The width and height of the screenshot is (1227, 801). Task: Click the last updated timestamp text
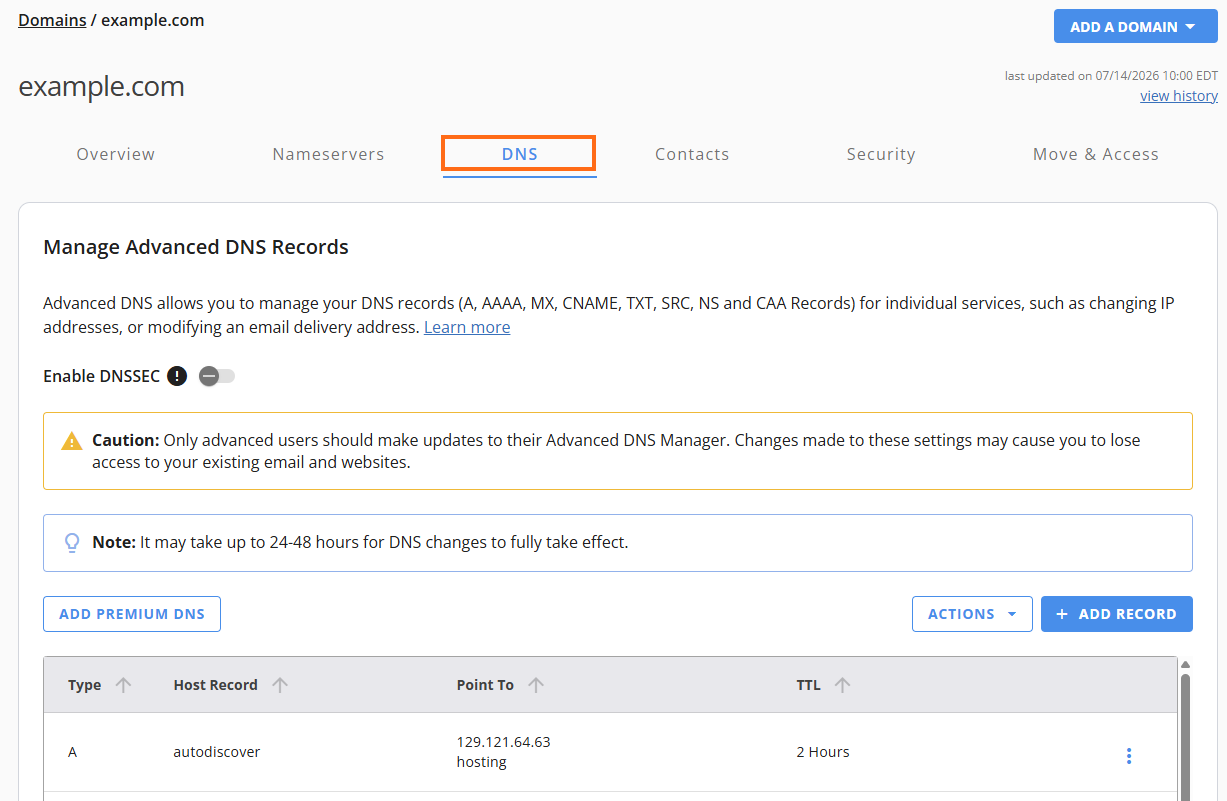1111,75
